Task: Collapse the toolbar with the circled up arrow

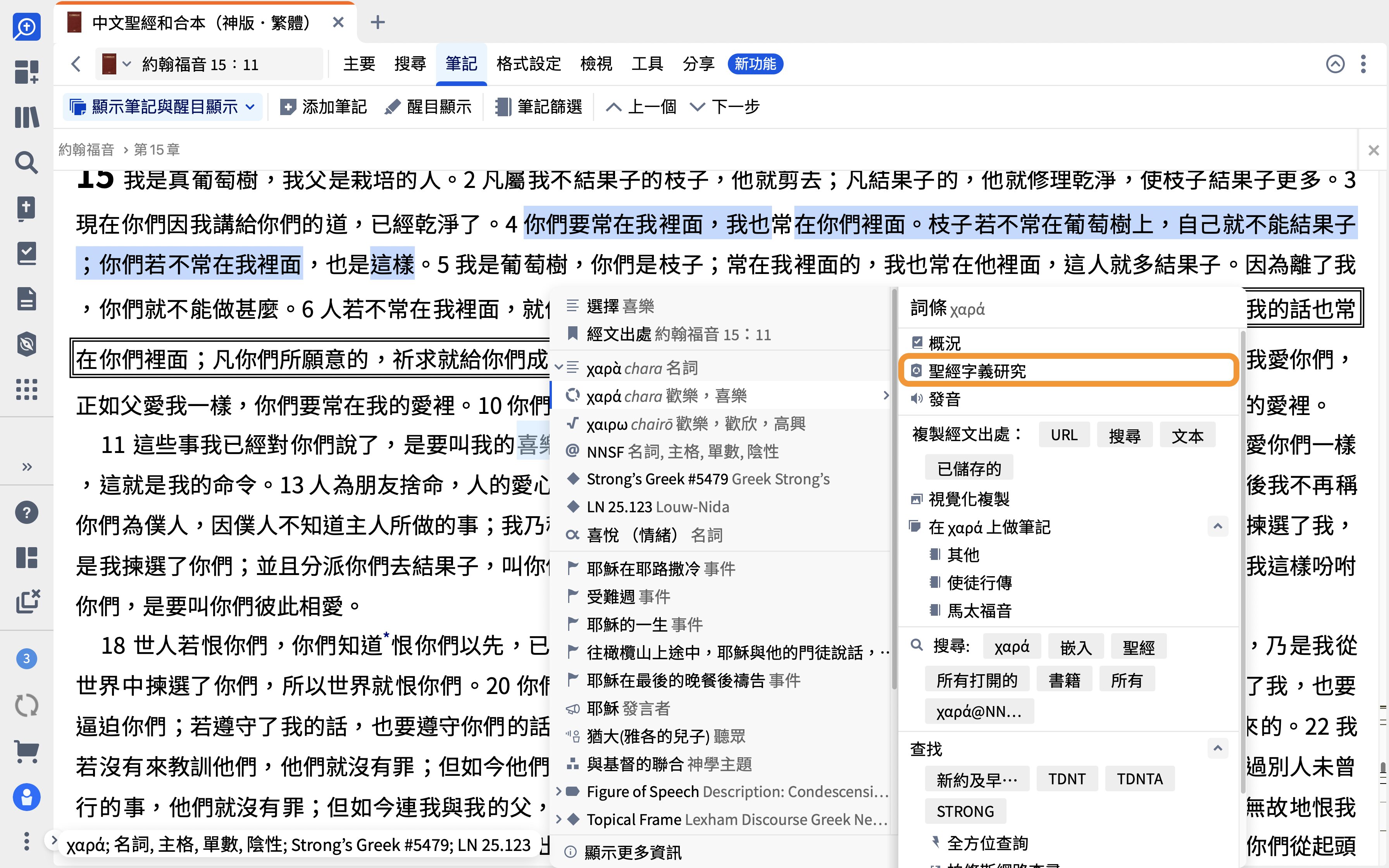Action: click(x=1335, y=64)
